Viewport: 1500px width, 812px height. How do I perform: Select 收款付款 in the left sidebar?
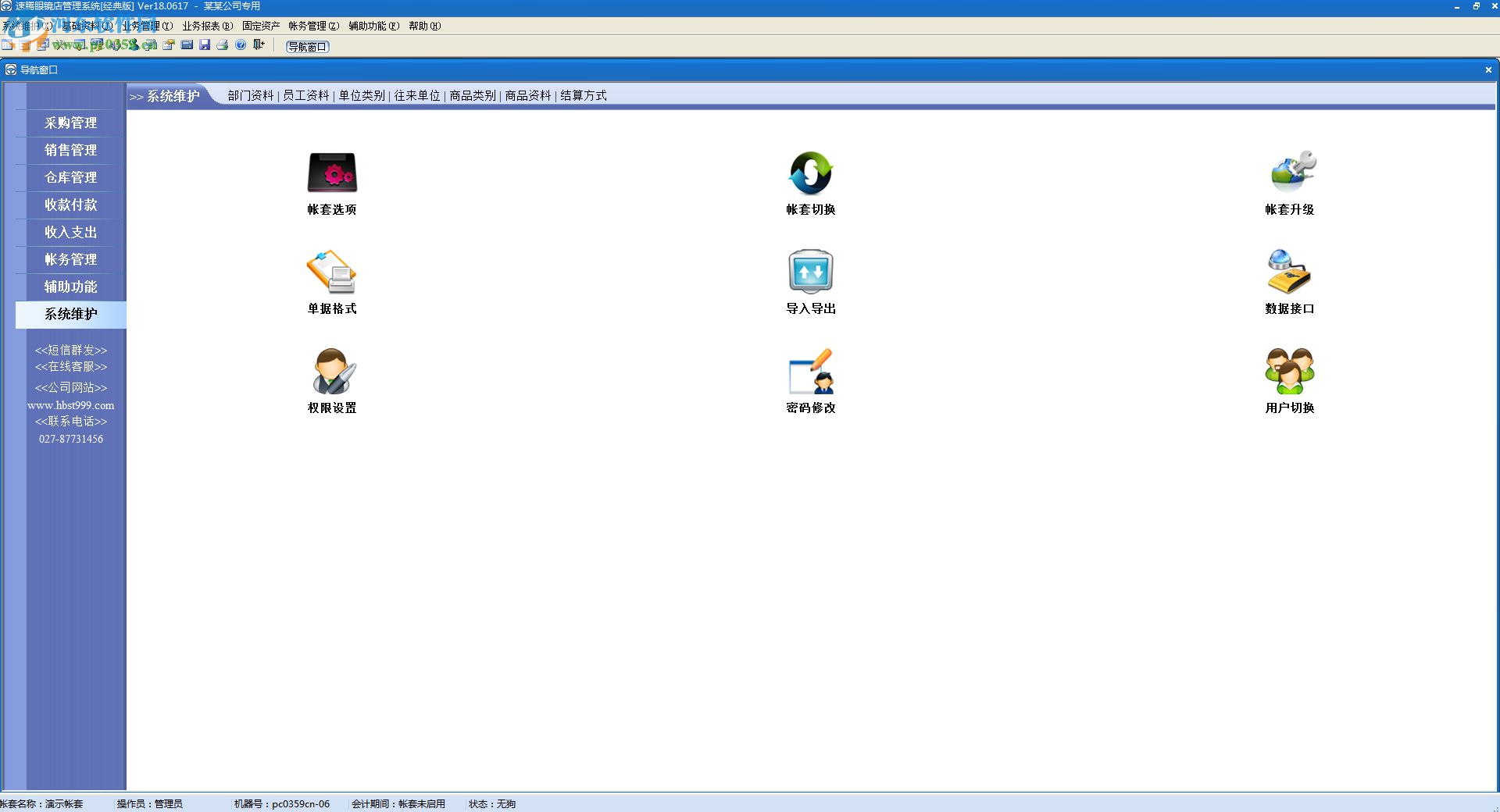pyautogui.click(x=70, y=205)
